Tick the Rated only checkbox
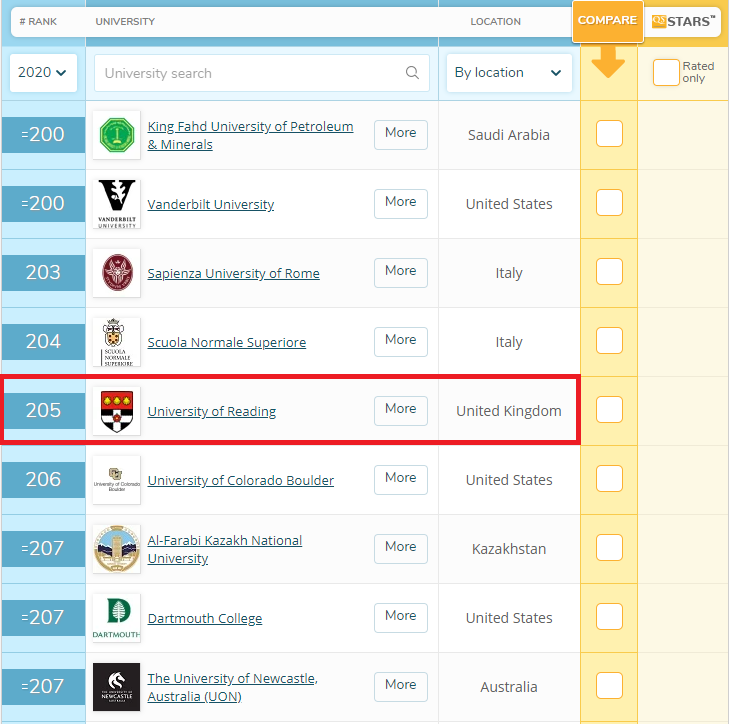 (x=666, y=73)
